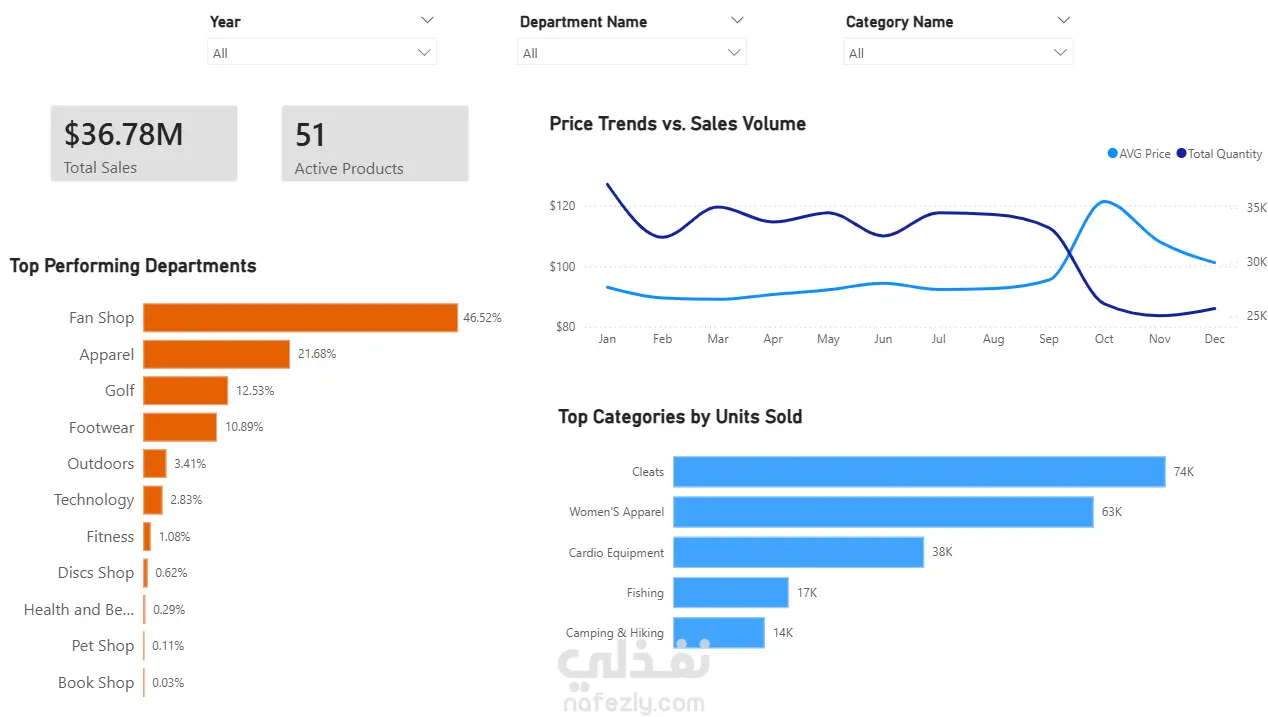This screenshot has height=717, width=1268.
Task: Collapse the Department Name slicer header chevron
Action: click(737, 20)
